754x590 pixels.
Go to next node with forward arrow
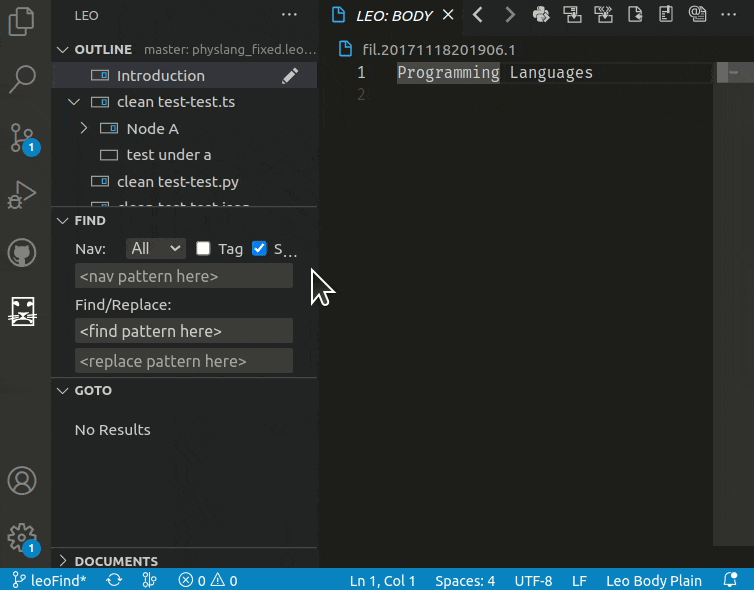point(509,15)
